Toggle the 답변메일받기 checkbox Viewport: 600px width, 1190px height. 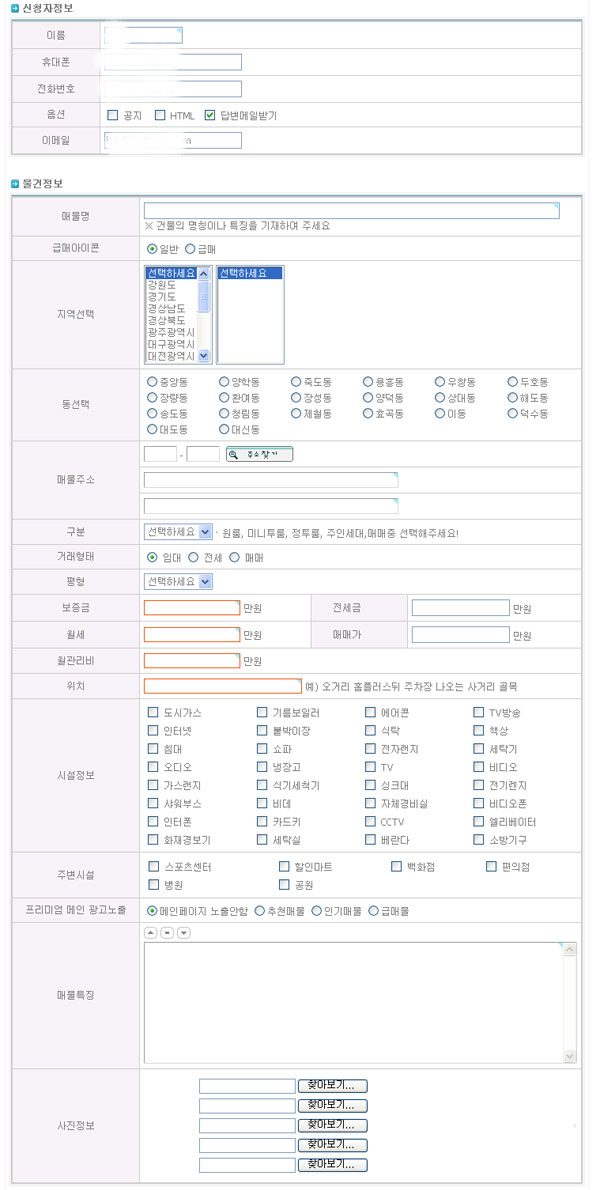[210, 116]
